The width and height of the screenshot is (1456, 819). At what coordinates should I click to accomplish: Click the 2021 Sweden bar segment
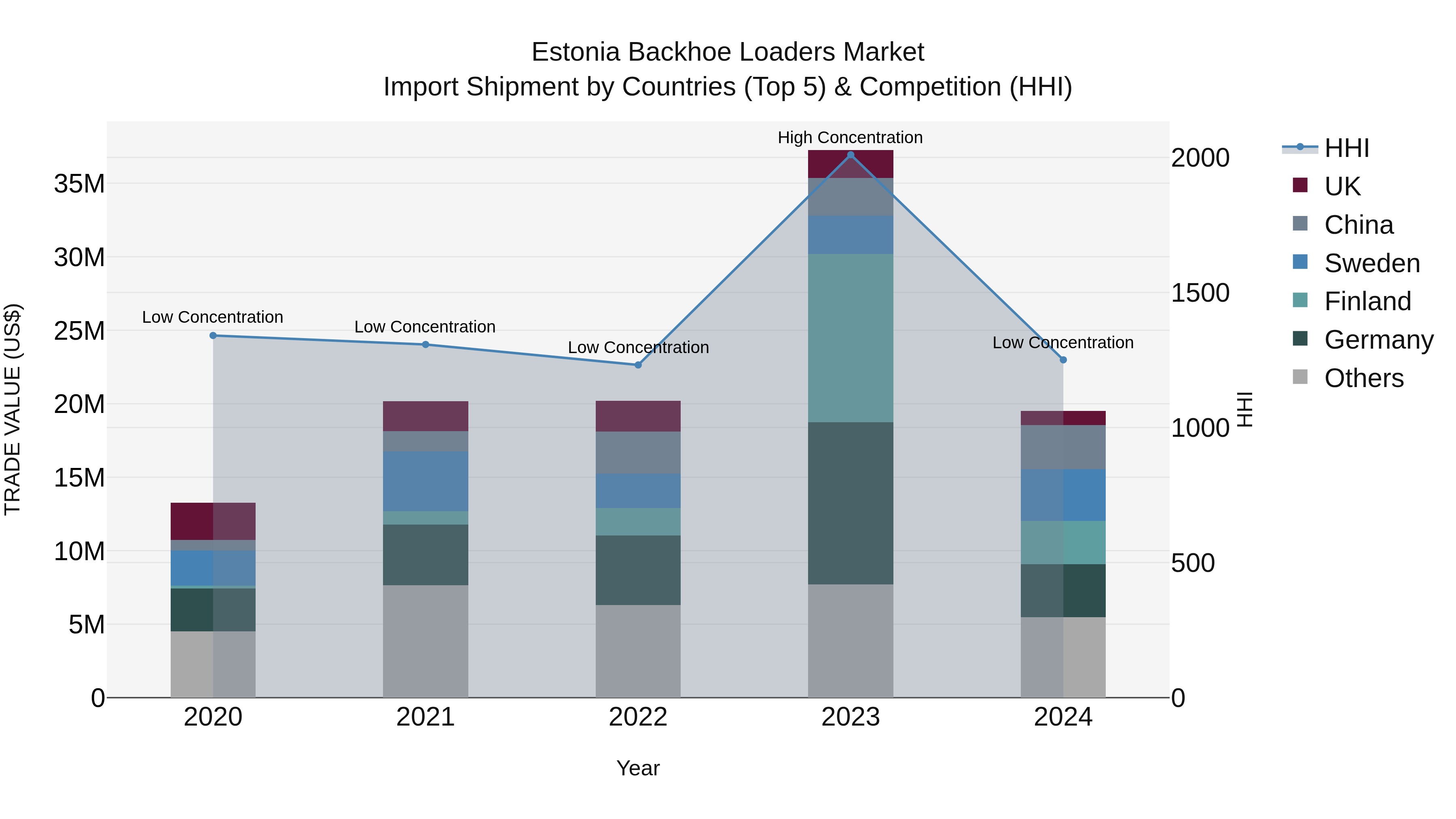point(425,482)
